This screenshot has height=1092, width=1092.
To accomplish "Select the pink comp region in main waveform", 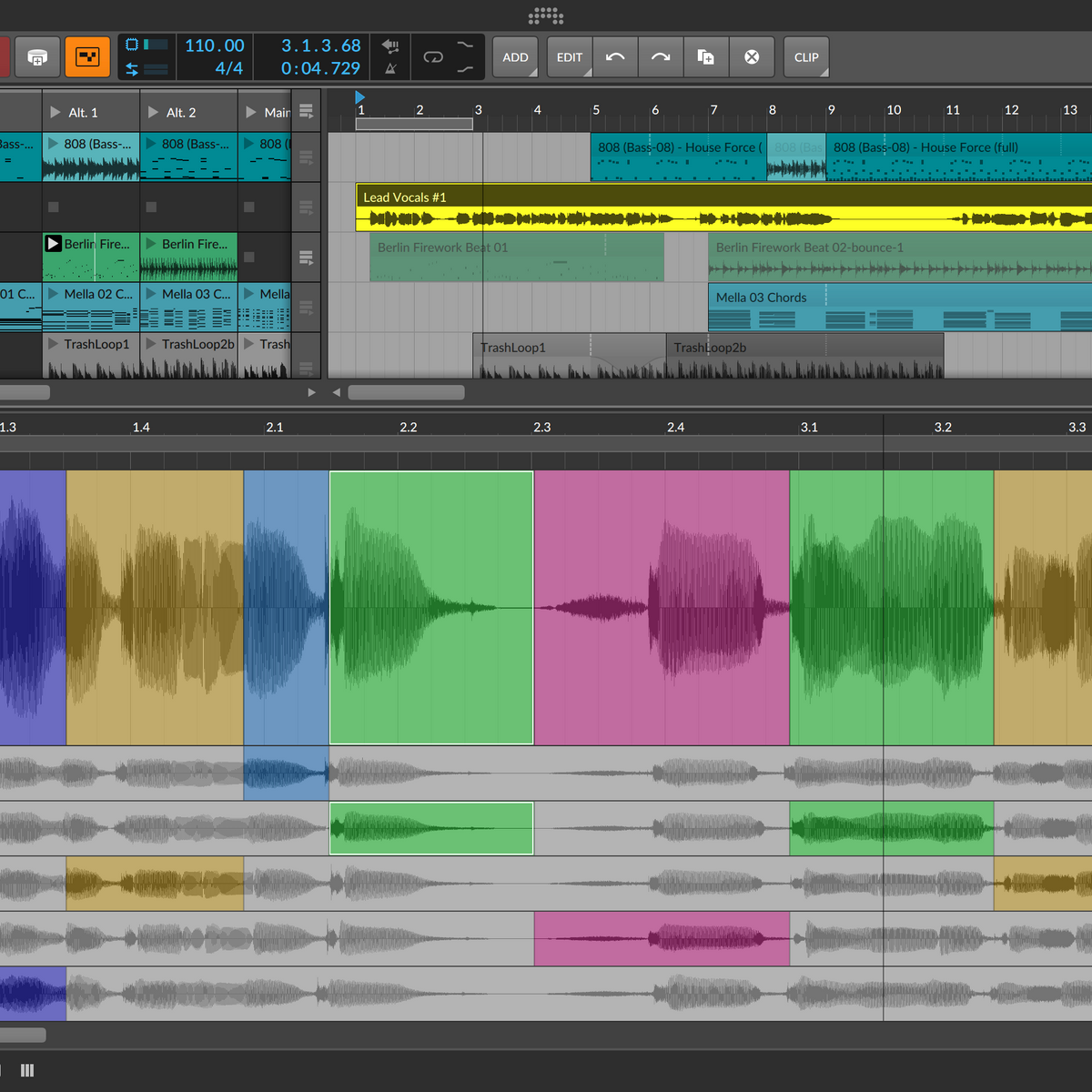I will (x=662, y=608).
